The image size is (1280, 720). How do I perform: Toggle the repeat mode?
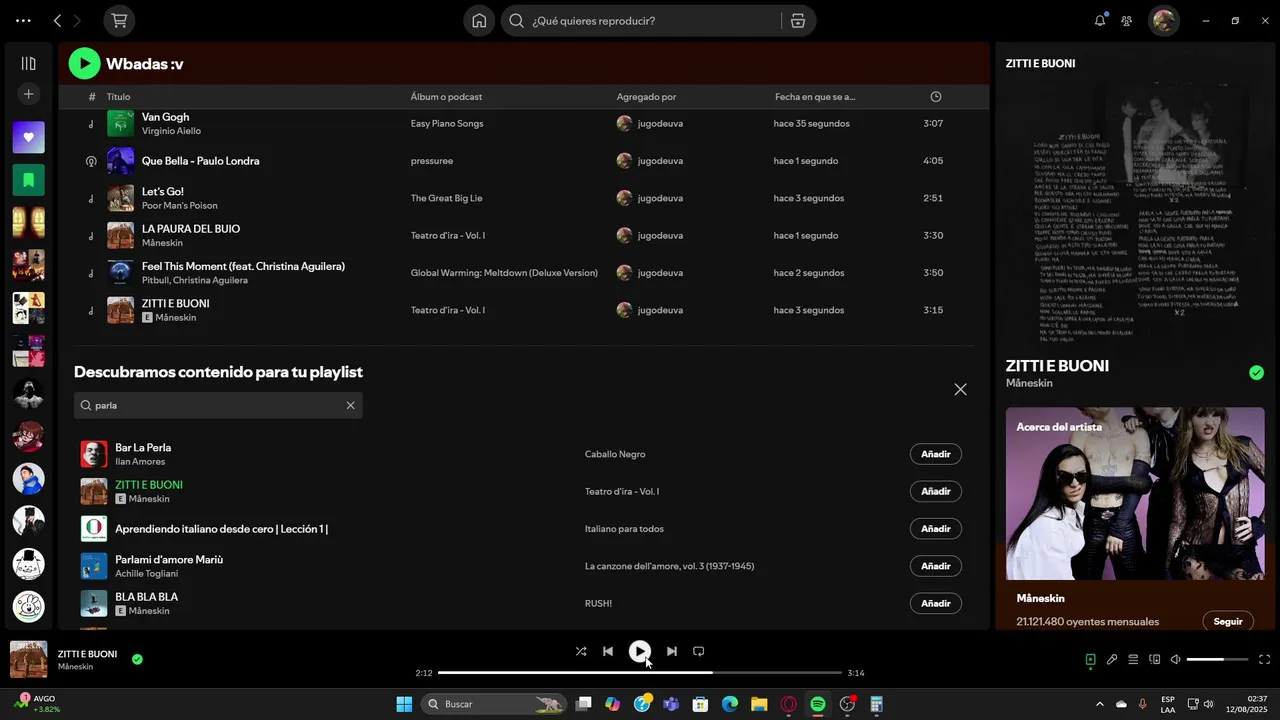(699, 651)
